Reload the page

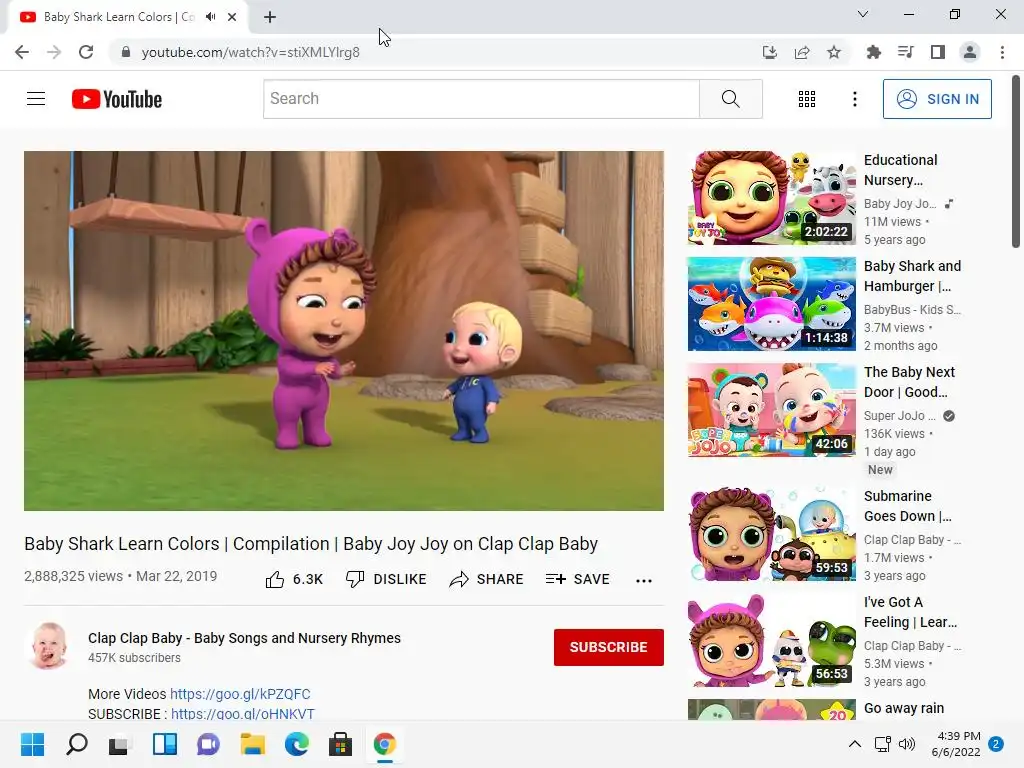pyautogui.click(x=86, y=52)
